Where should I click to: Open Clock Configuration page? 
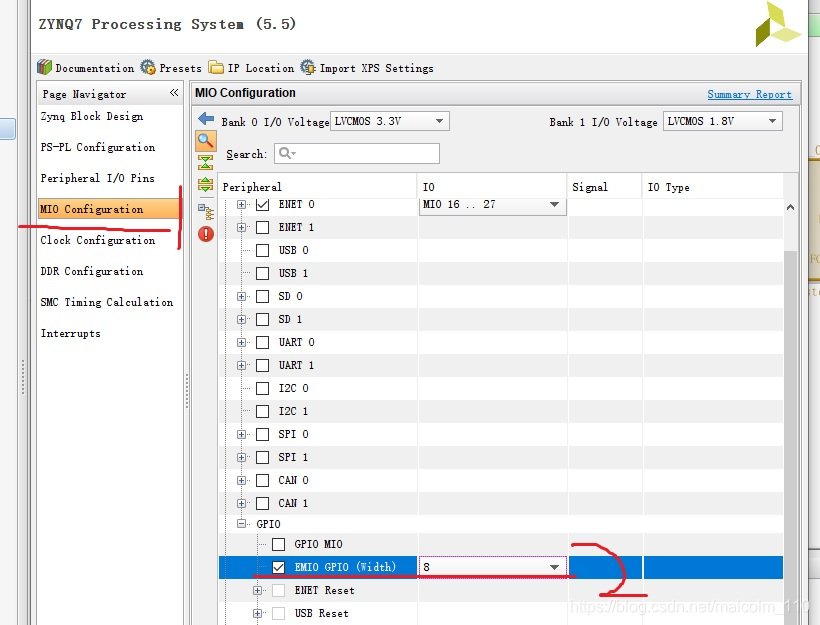pos(98,240)
